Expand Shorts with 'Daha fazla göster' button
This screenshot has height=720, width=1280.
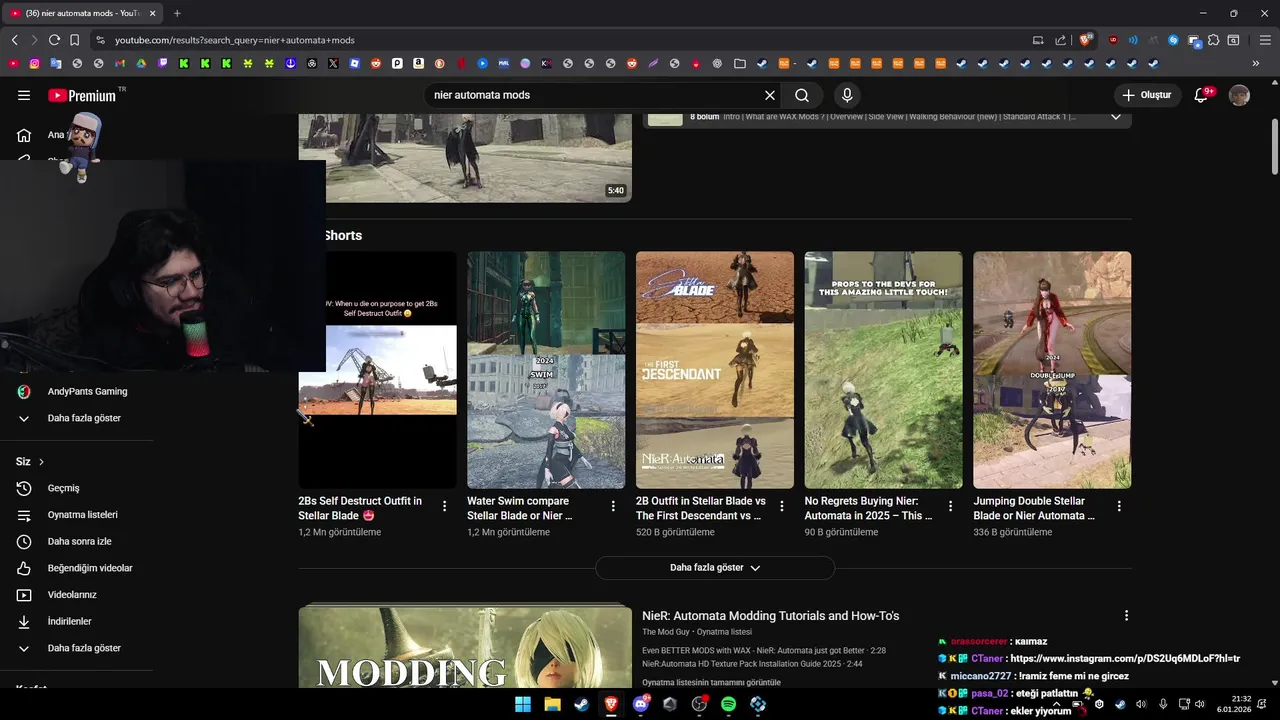click(x=715, y=568)
